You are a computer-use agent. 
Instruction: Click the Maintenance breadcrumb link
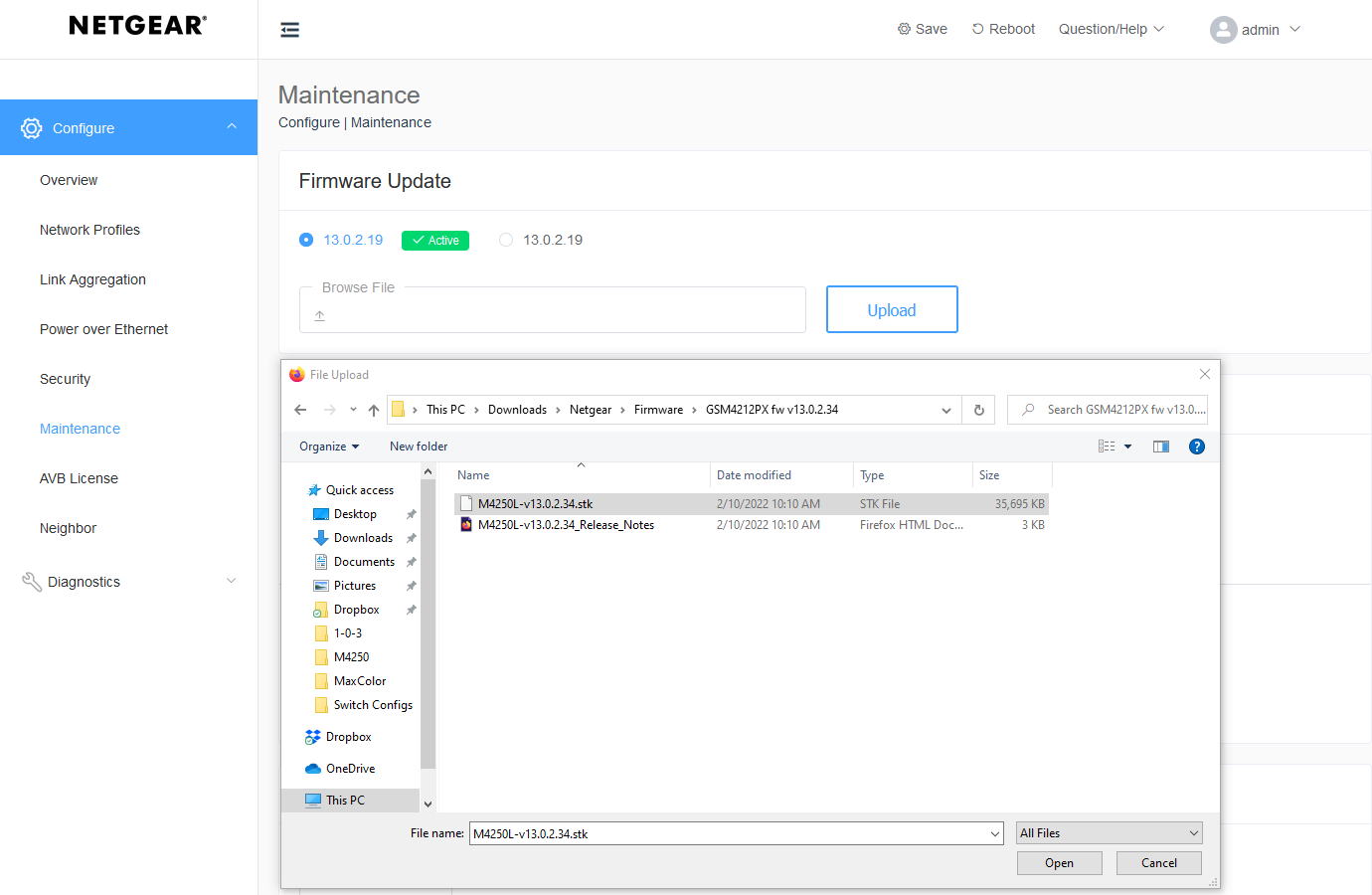tap(391, 122)
